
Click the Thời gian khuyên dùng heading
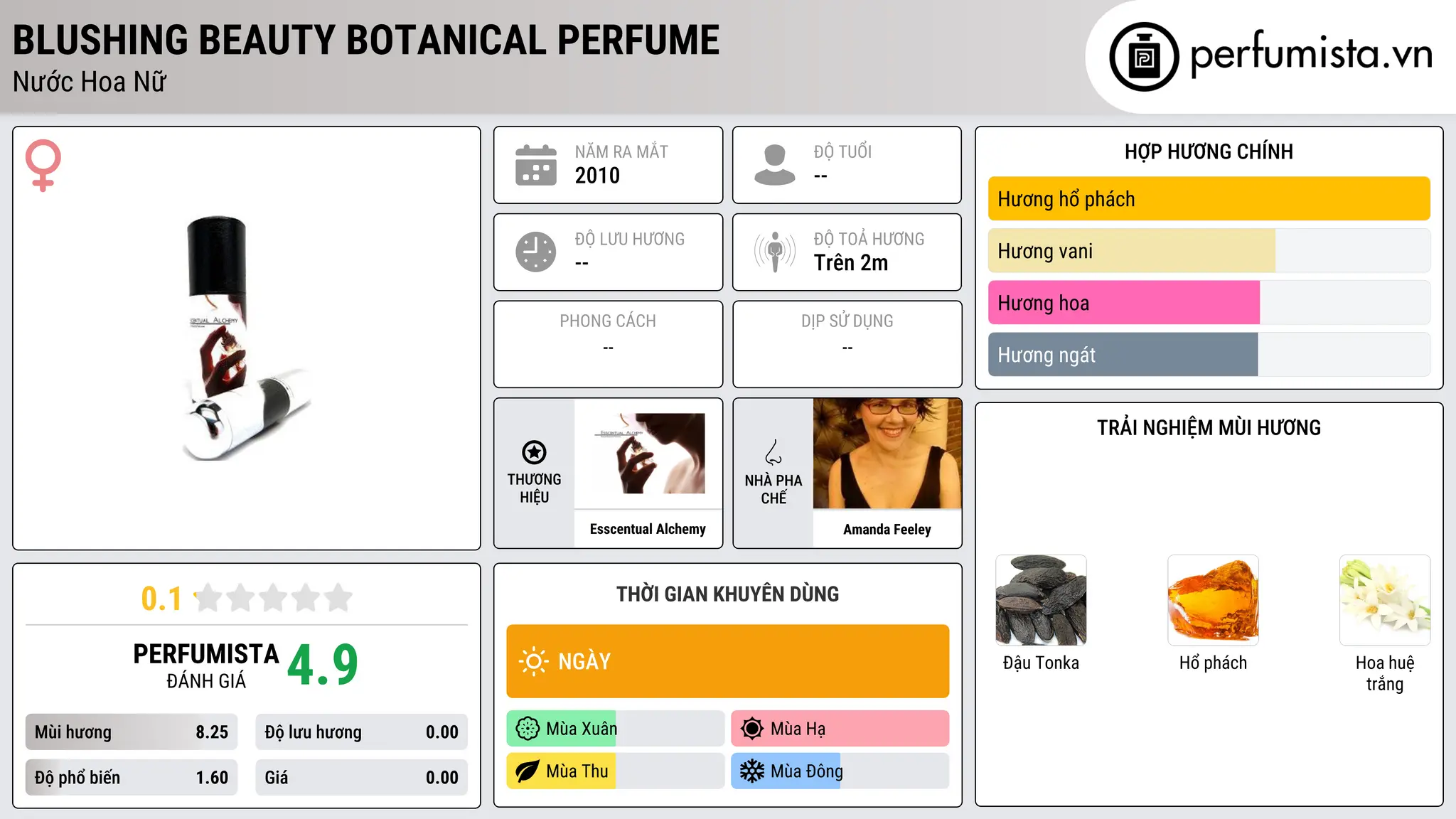click(x=728, y=594)
